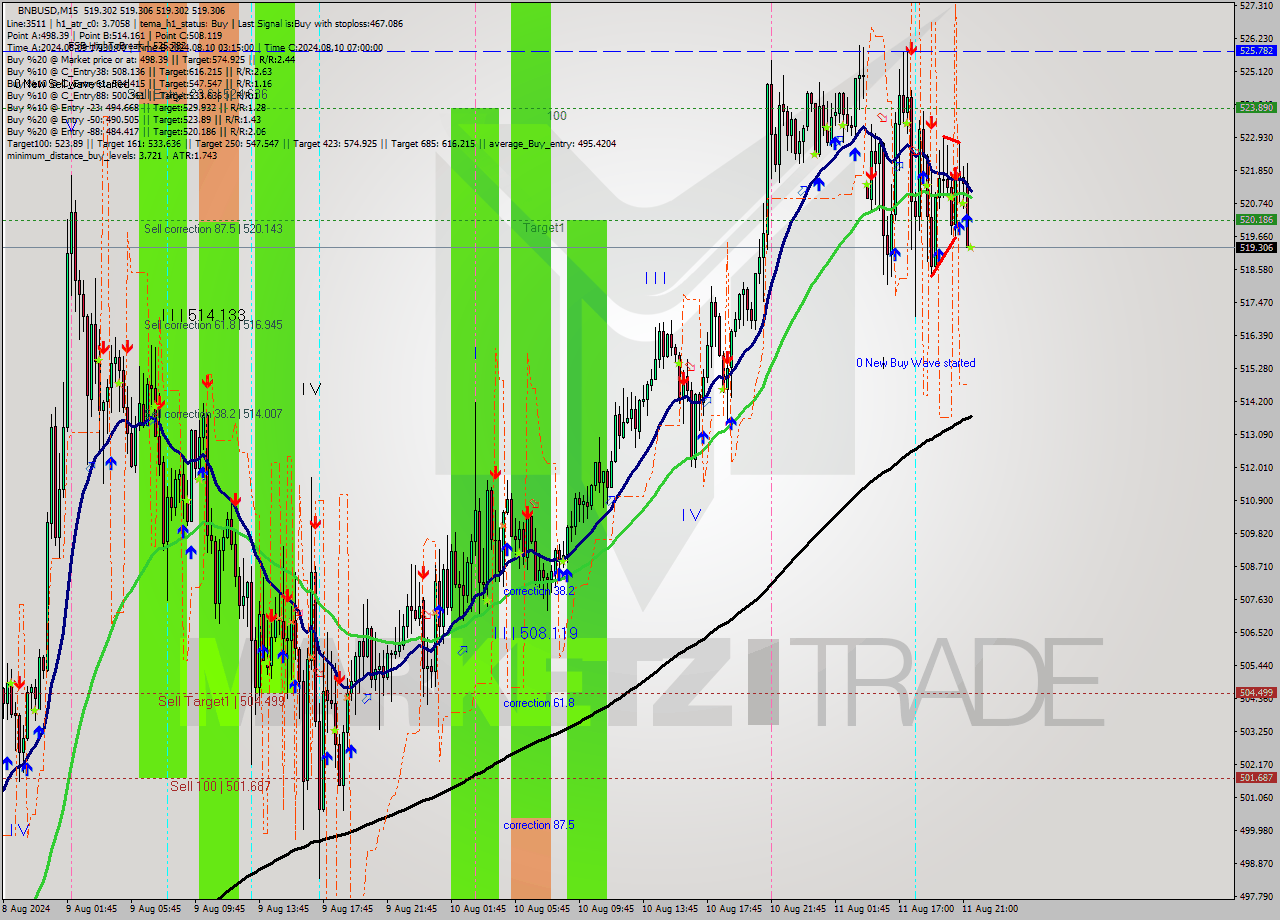
Task: Select the 'I I I 514.133' wave label
Action: click(203, 314)
